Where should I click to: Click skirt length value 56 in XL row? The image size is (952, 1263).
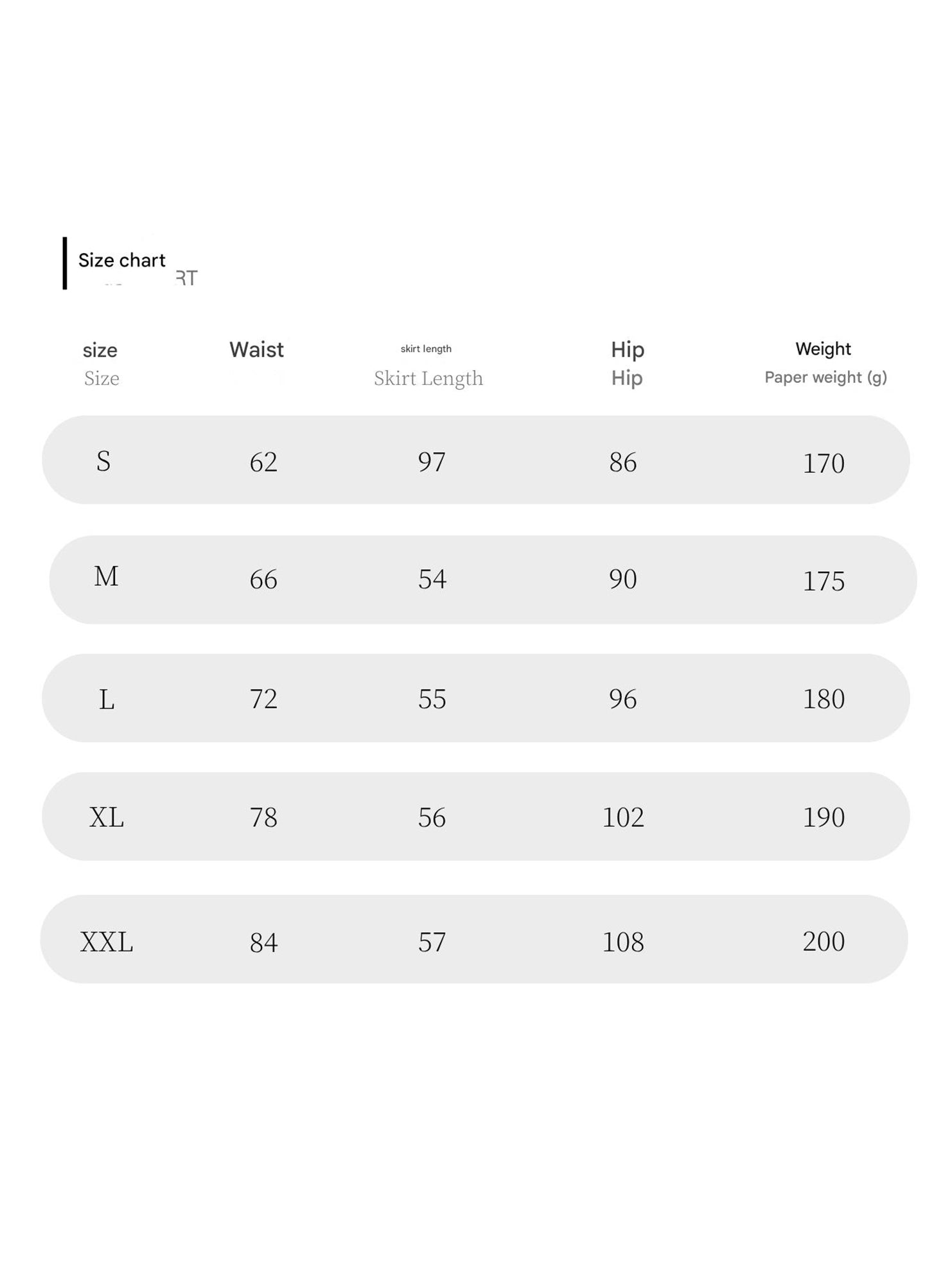click(x=432, y=817)
